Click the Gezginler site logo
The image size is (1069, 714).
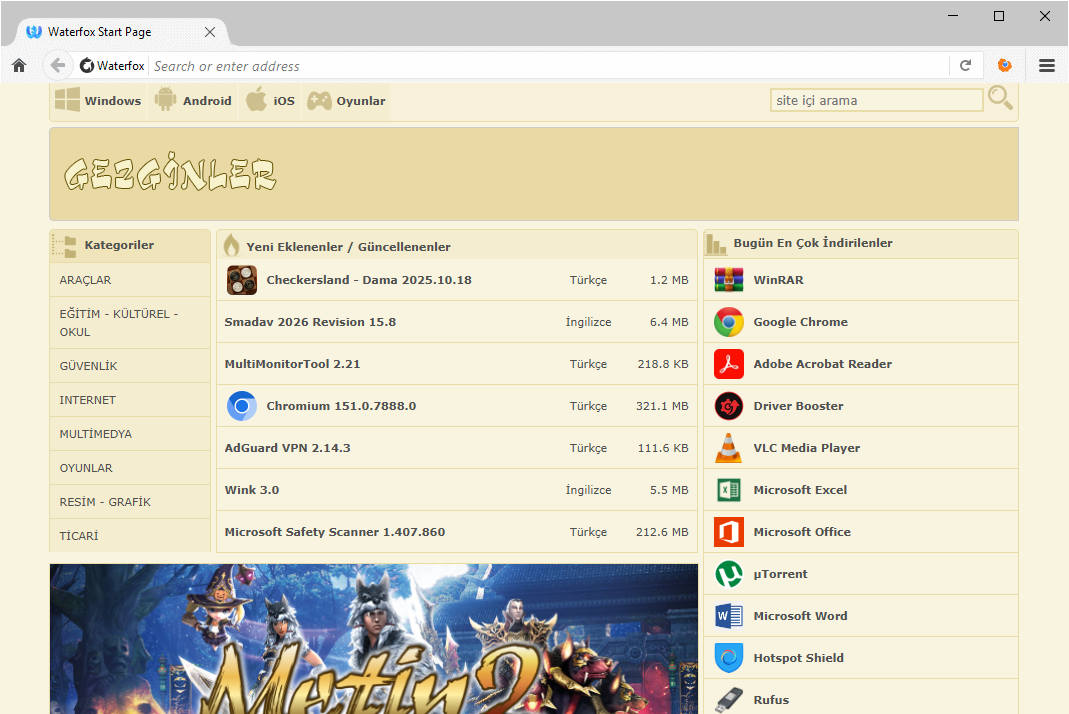pyautogui.click(x=170, y=173)
